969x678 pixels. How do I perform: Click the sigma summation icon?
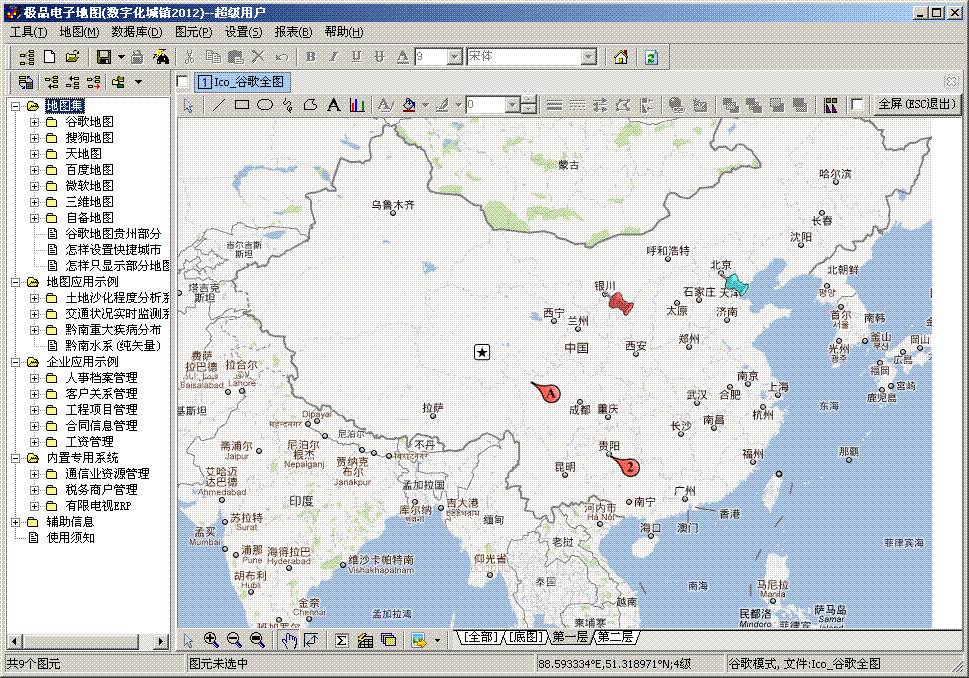coord(341,640)
